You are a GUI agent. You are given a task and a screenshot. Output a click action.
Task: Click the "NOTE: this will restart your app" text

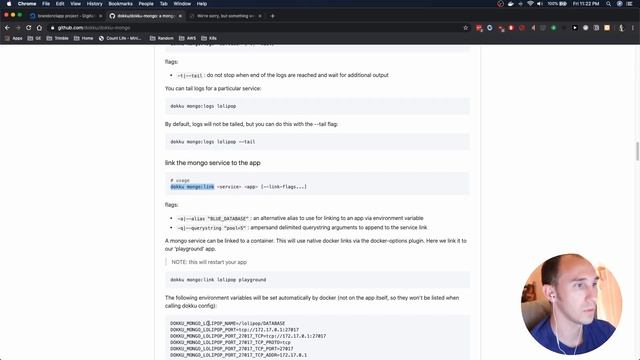tap(209, 262)
